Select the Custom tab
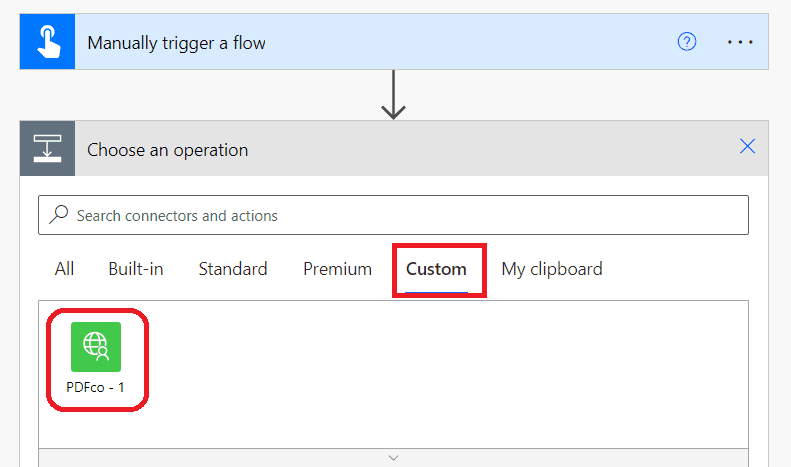791x467 pixels. point(436,269)
